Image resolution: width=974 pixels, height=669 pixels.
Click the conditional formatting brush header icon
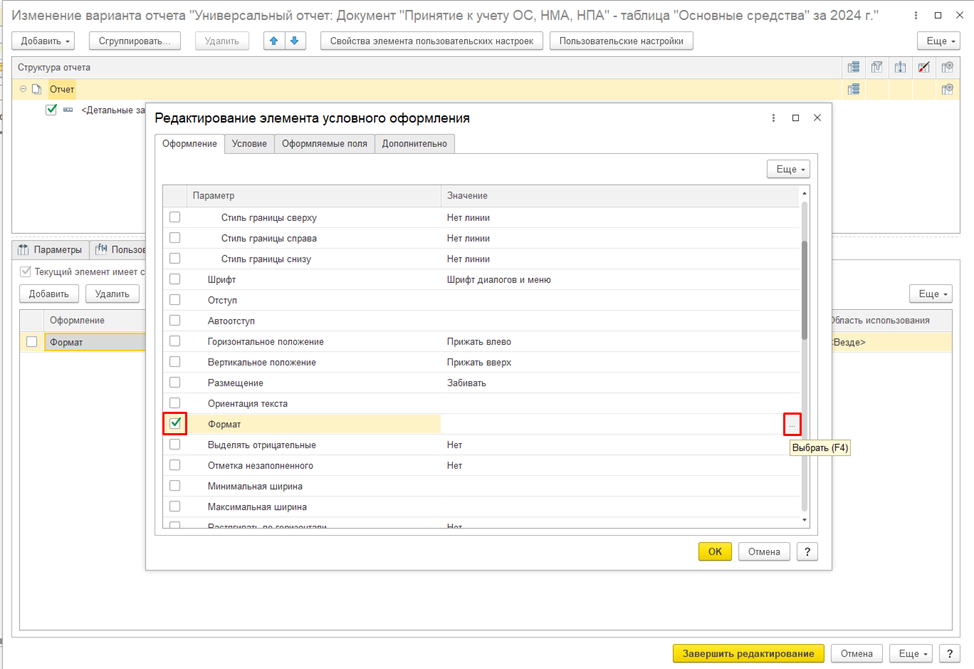(x=924, y=67)
